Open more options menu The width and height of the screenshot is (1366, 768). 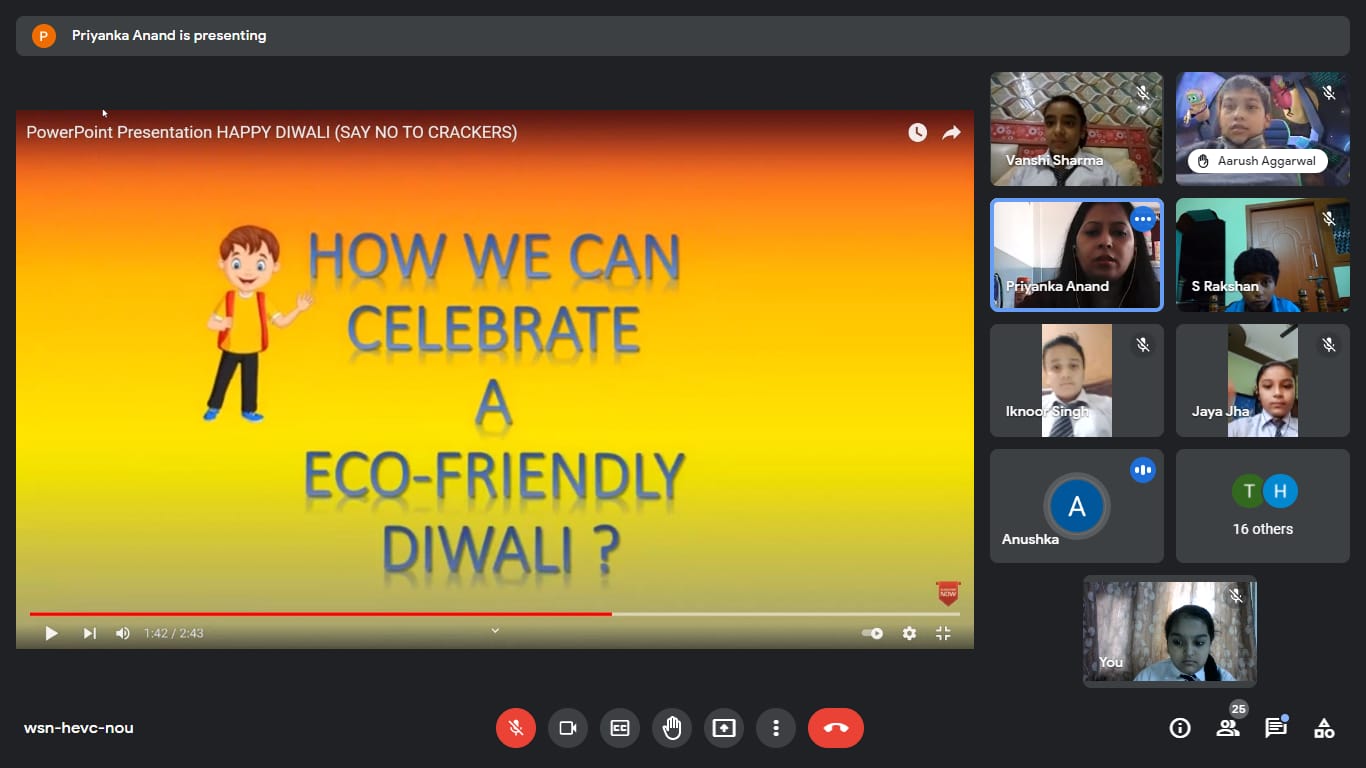(776, 728)
